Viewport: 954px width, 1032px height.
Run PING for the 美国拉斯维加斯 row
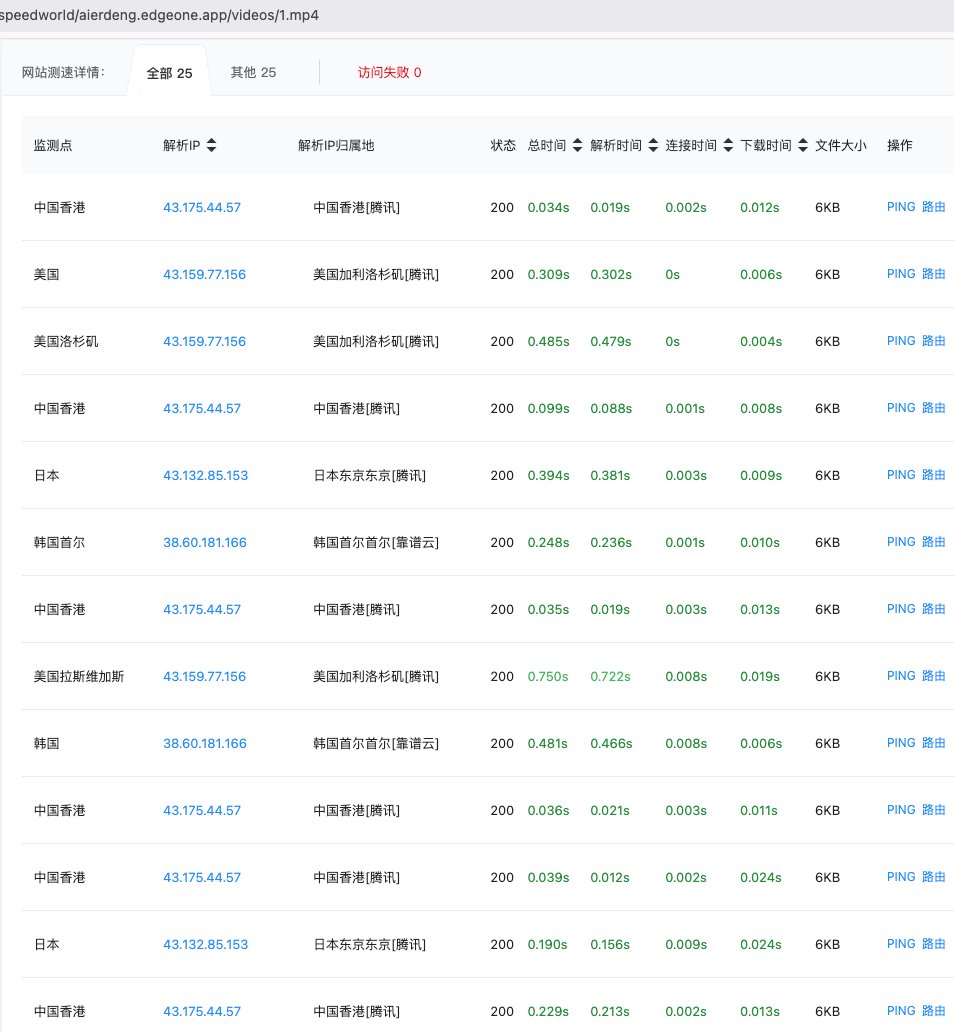point(901,676)
